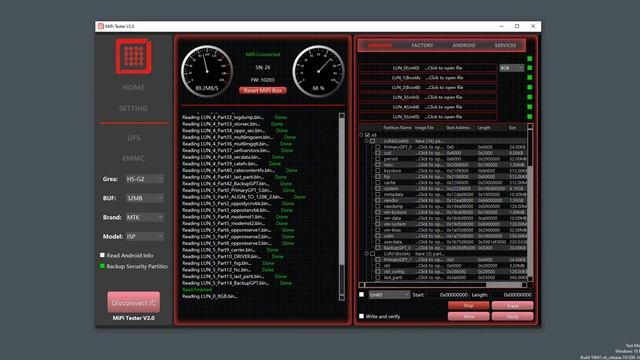Click the Write button

point(469,316)
